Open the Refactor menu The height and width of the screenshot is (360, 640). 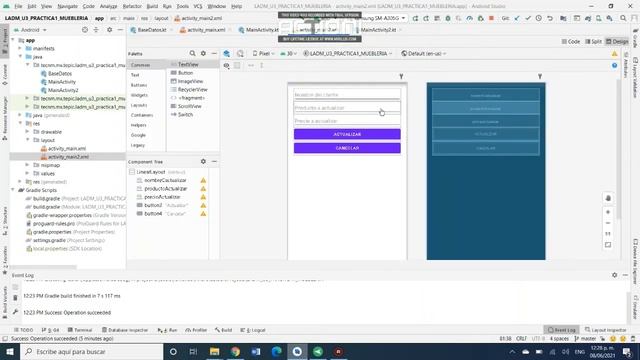pyautogui.click(x=132, y=6)
